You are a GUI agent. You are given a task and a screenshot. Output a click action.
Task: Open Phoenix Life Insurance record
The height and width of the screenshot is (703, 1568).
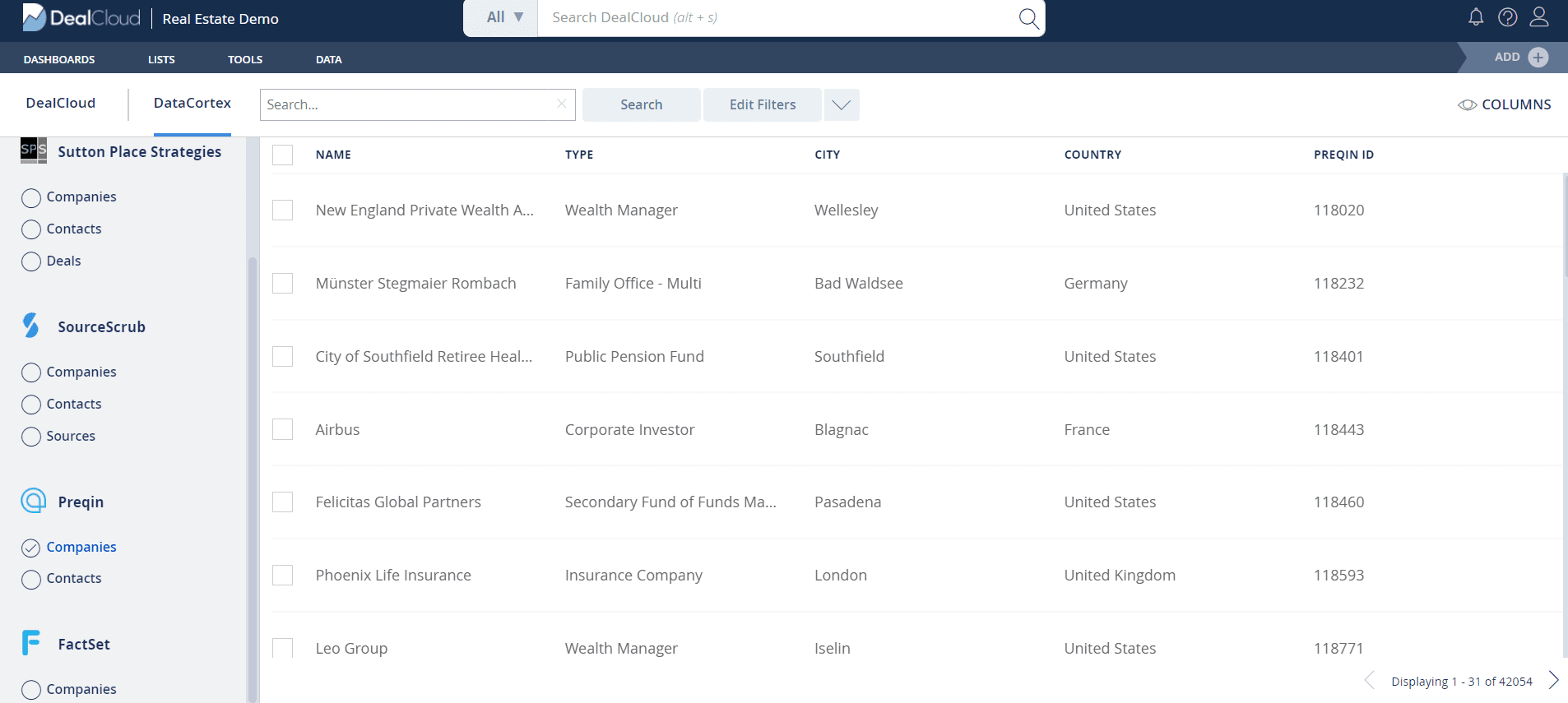tap(393, 575)
